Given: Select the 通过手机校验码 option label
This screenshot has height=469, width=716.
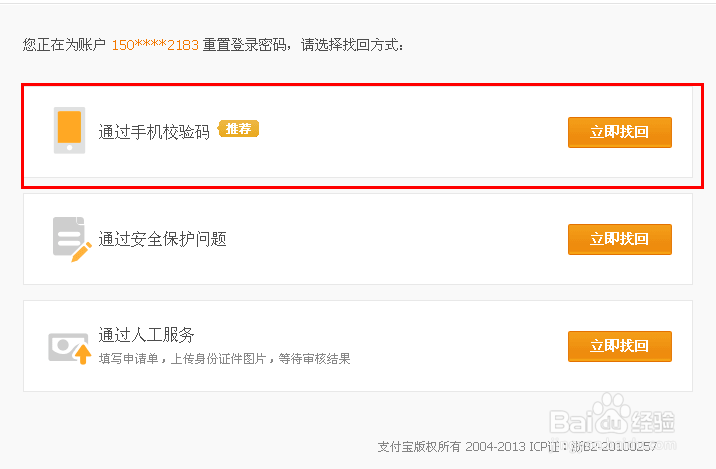Looking at the screenshot, I should 154,132.
